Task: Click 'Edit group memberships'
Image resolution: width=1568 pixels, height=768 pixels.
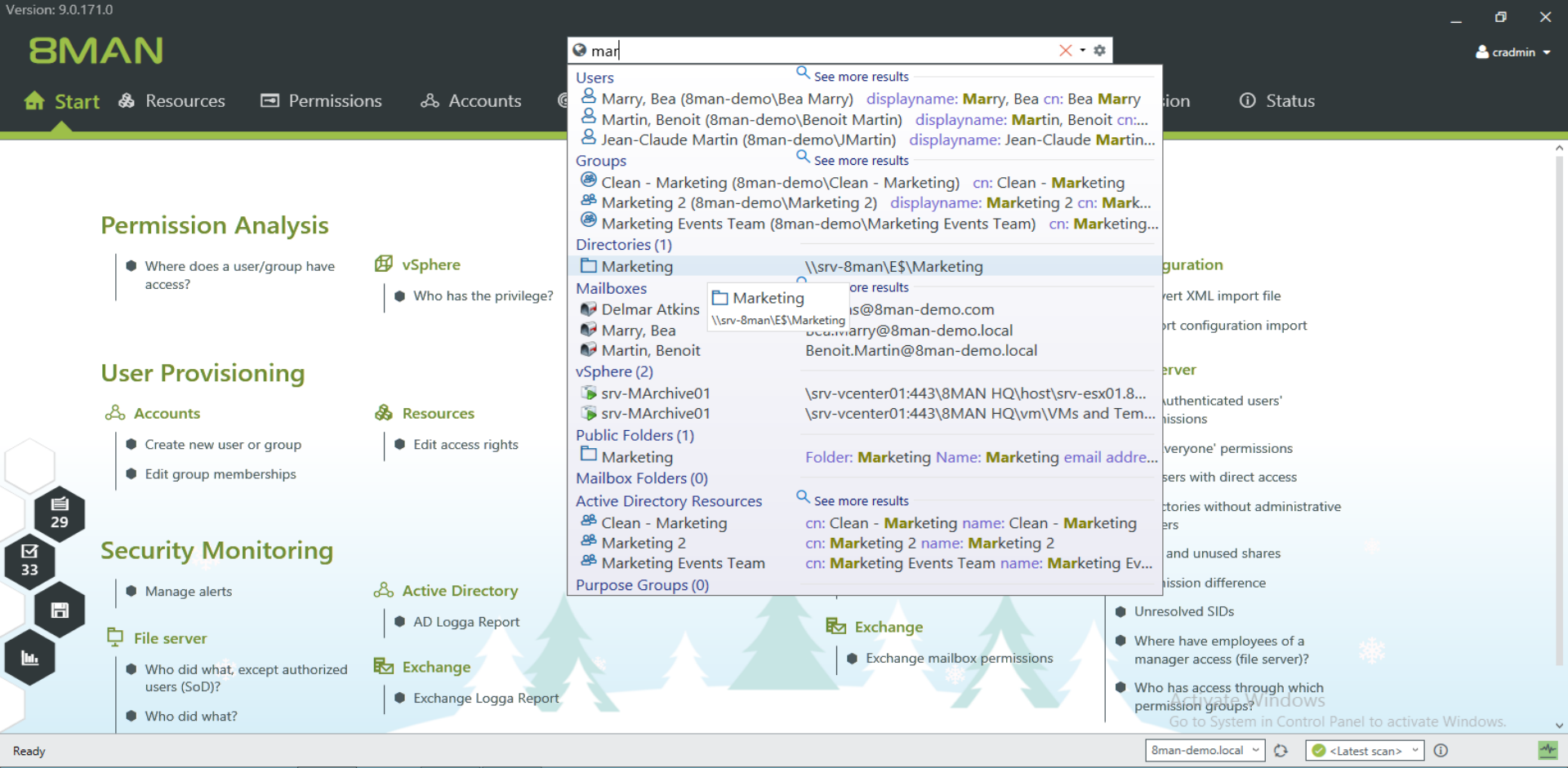Action: [x=220, y=474]
